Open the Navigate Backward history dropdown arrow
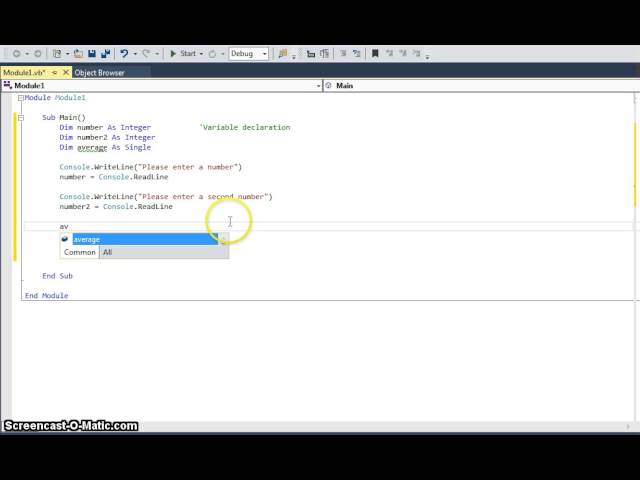 click(27, 53)
